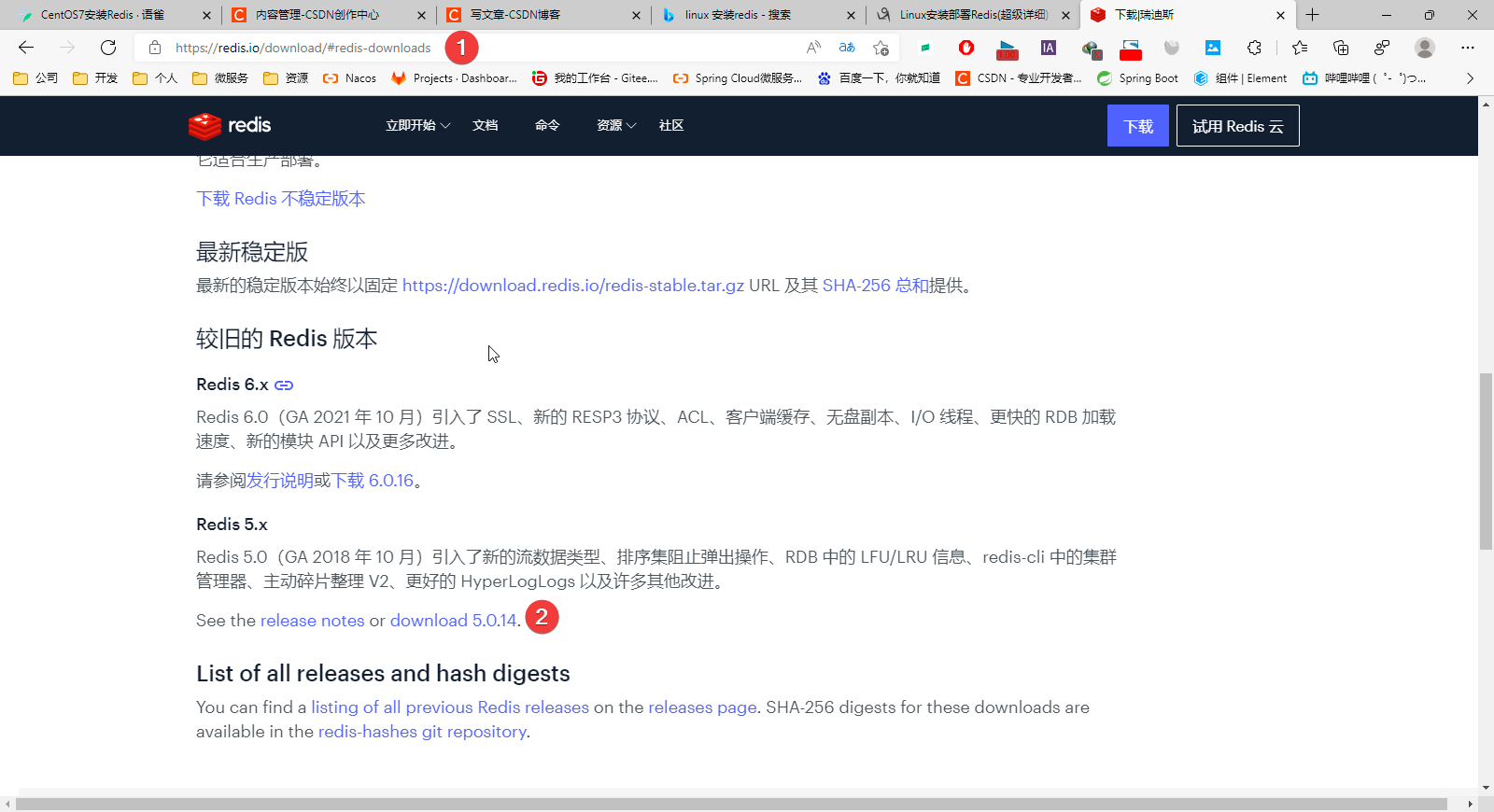Follow the 下载 Redis 不稳定版本 link
The image size is (1494, 812).
280,199
